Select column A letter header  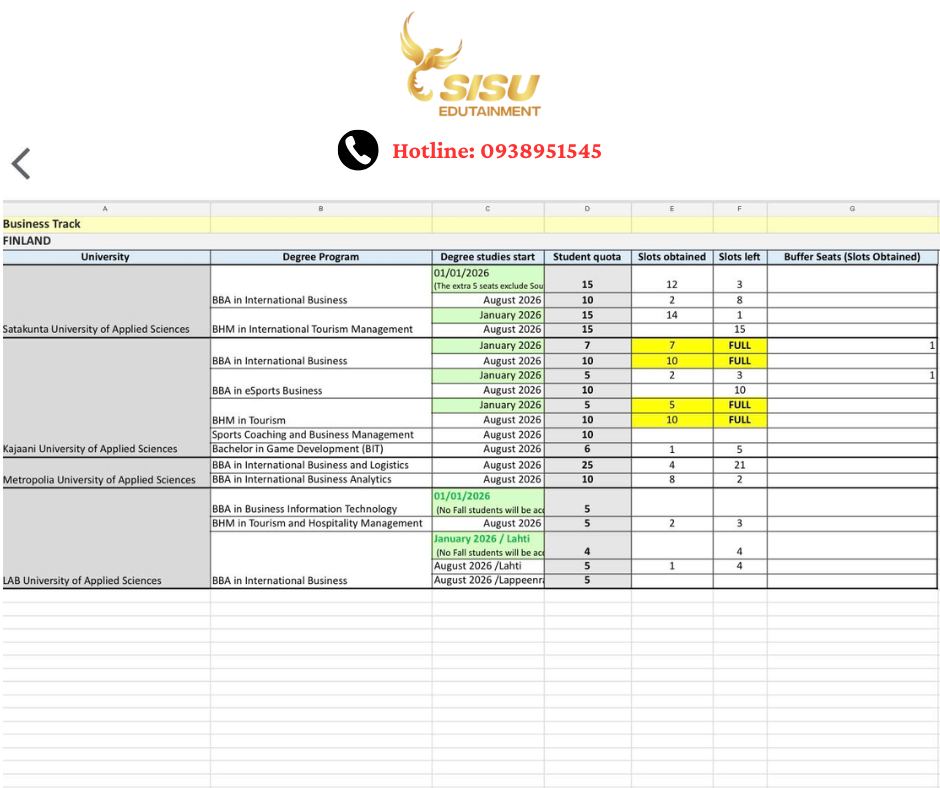coord(106,209)
